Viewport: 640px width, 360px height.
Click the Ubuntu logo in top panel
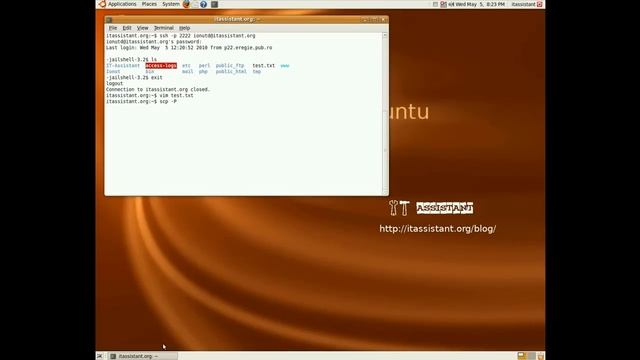[x=102, y=4]
